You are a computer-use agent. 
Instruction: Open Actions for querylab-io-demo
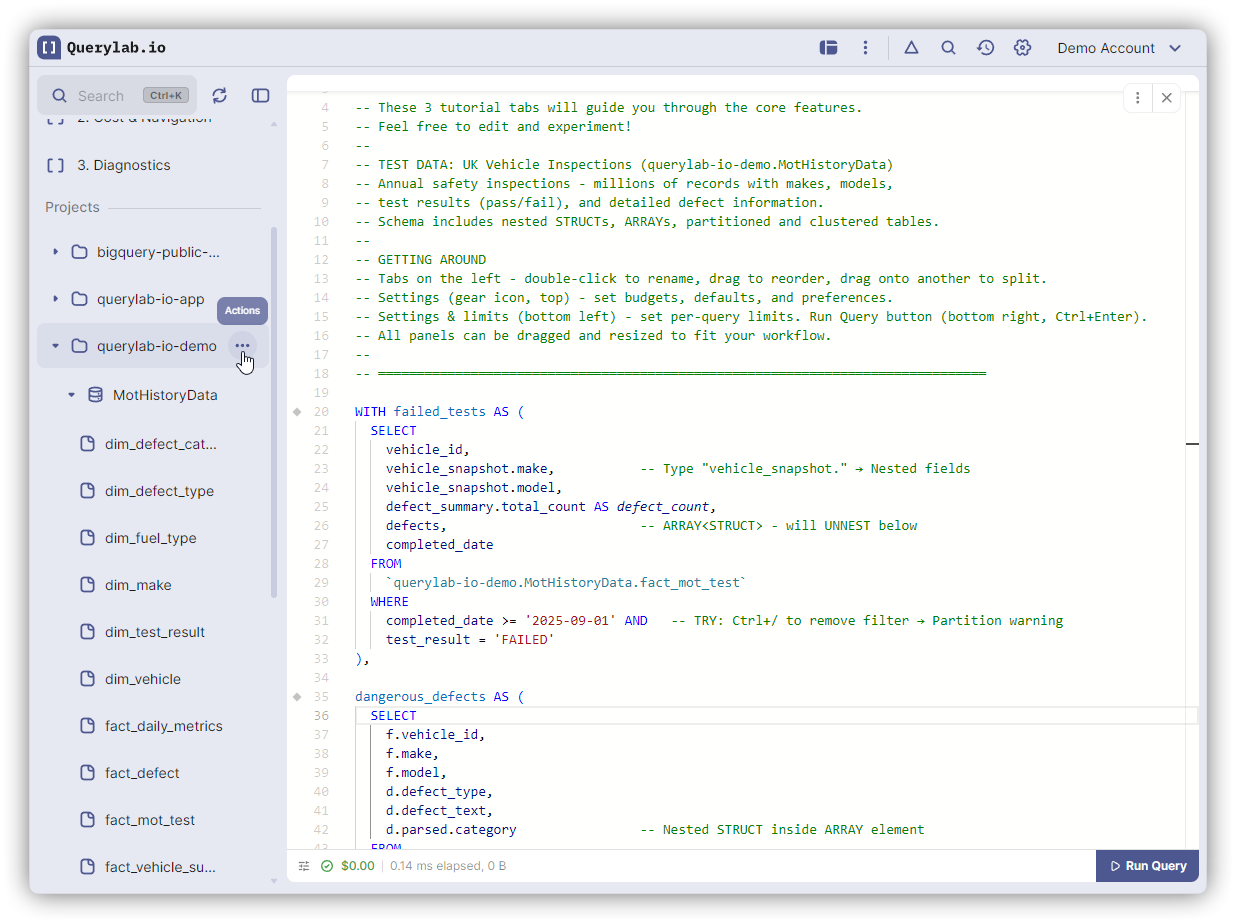click(x=242, y=346)
